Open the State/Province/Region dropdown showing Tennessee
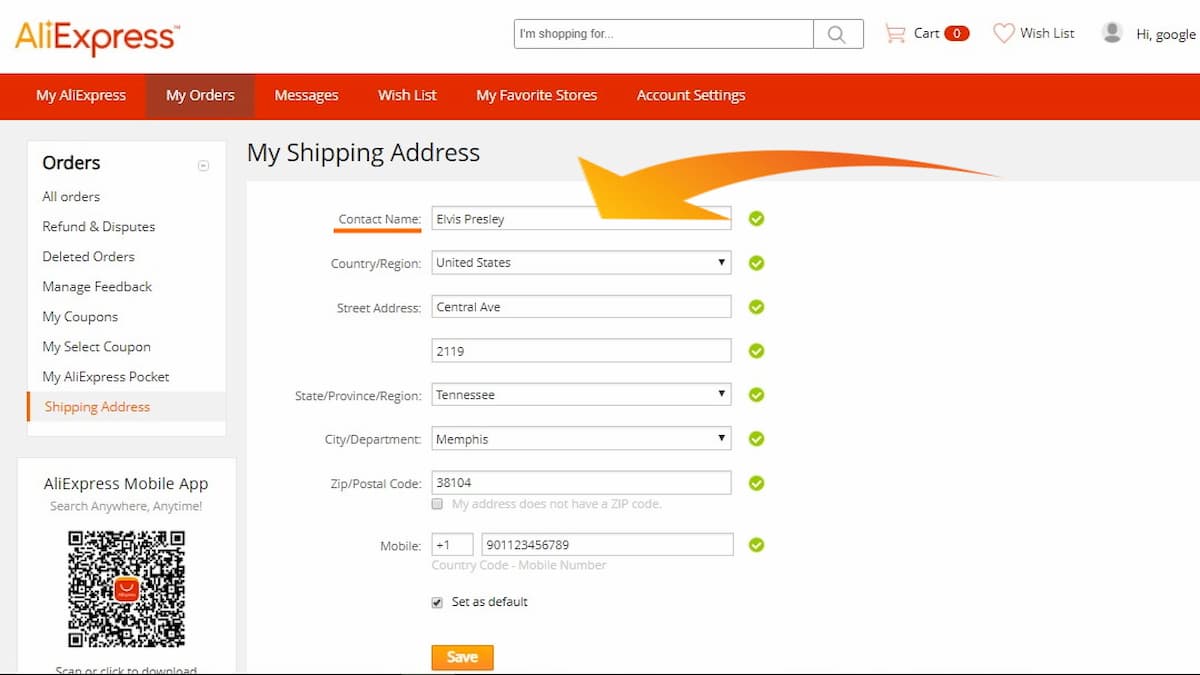 [581, 394]
